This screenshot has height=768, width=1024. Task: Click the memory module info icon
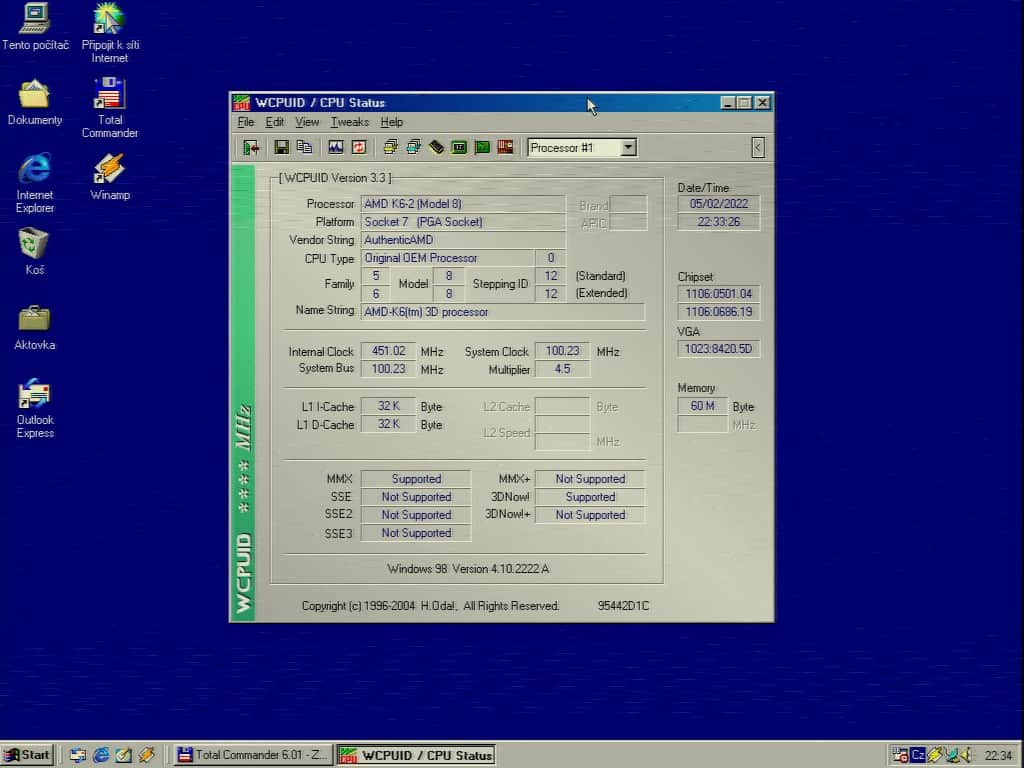click(x=436, y=148)
